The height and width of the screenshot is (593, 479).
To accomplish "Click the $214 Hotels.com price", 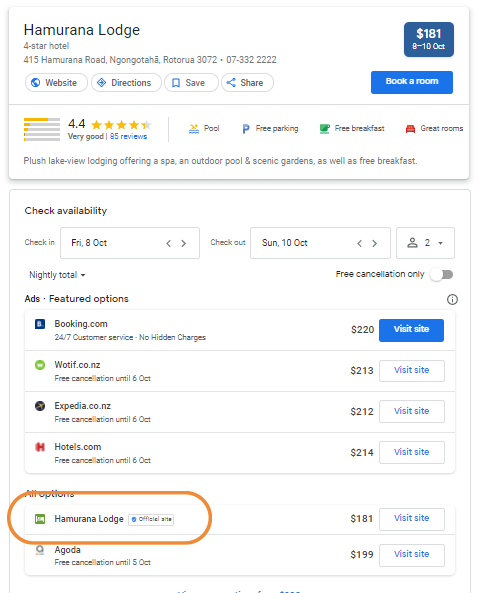I will click(362, 452).
